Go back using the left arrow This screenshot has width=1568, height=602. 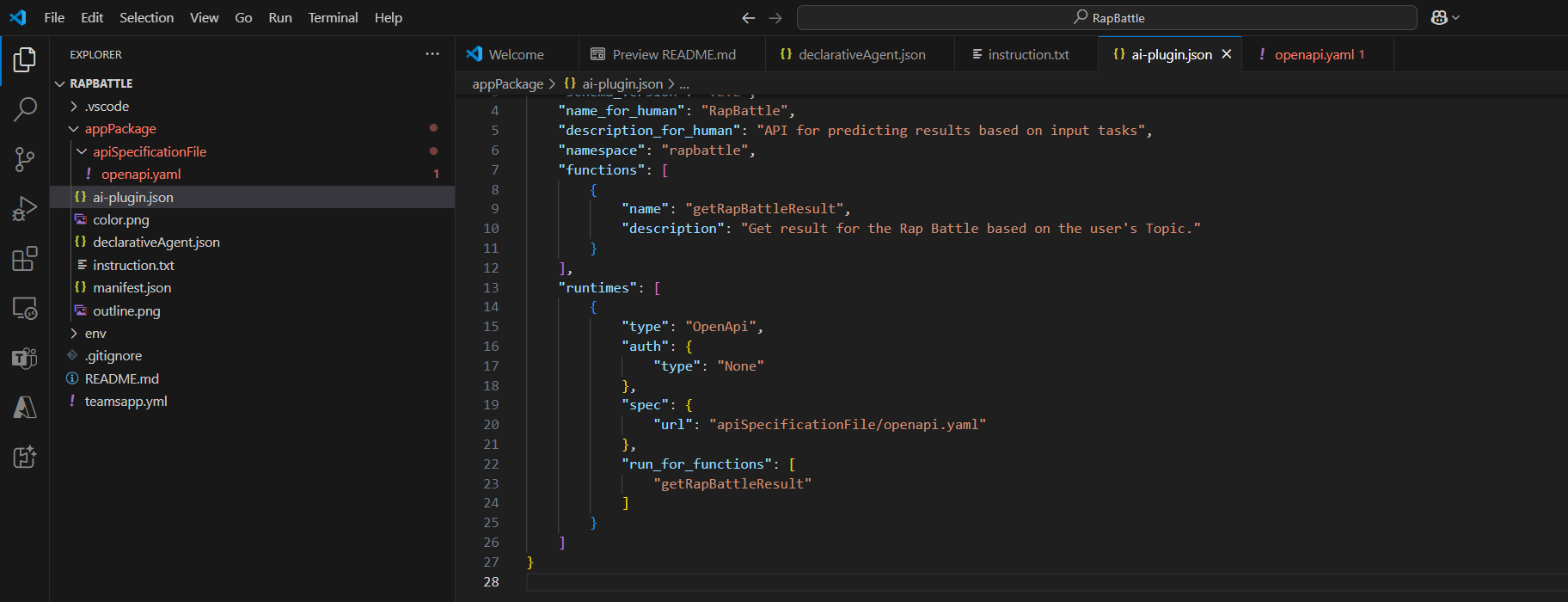point(749,17)
